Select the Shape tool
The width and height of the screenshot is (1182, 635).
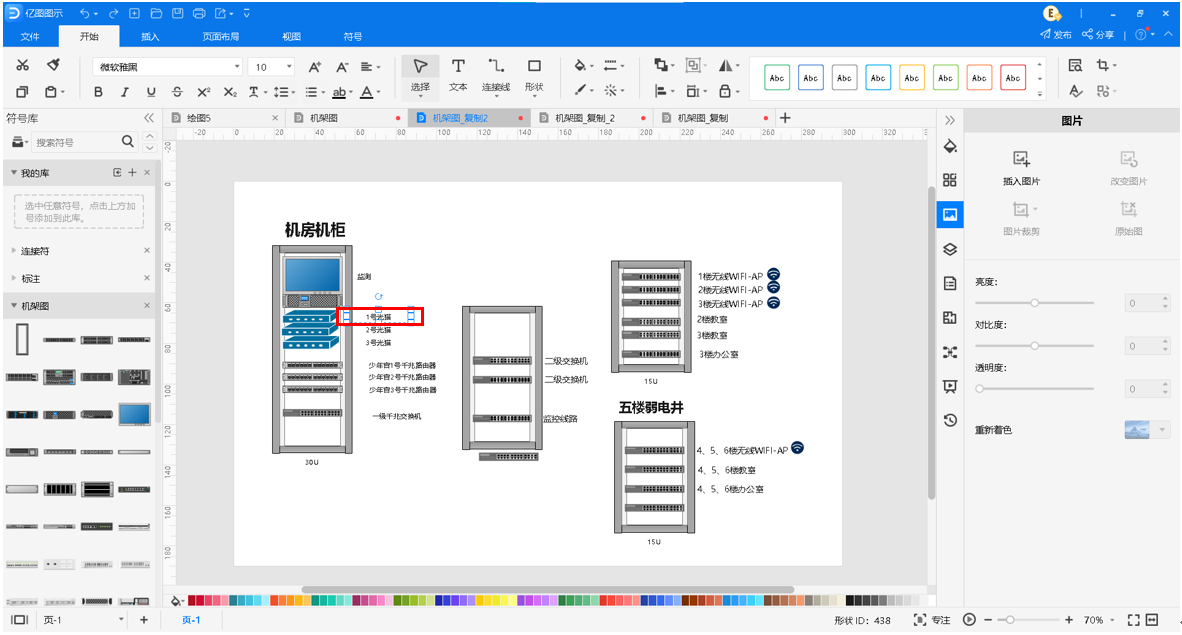click(x=534, y=74)
